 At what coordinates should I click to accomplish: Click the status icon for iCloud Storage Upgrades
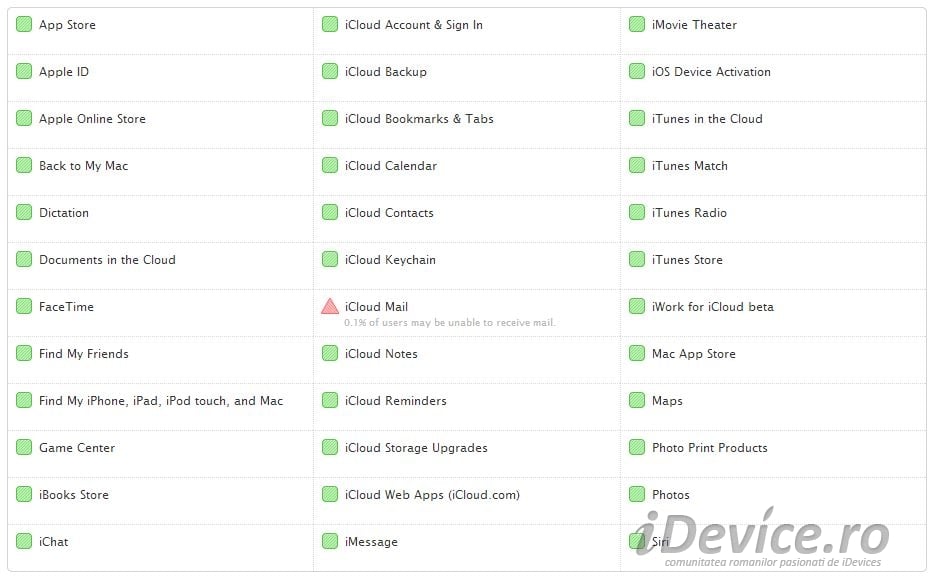[x=330, y=447]
